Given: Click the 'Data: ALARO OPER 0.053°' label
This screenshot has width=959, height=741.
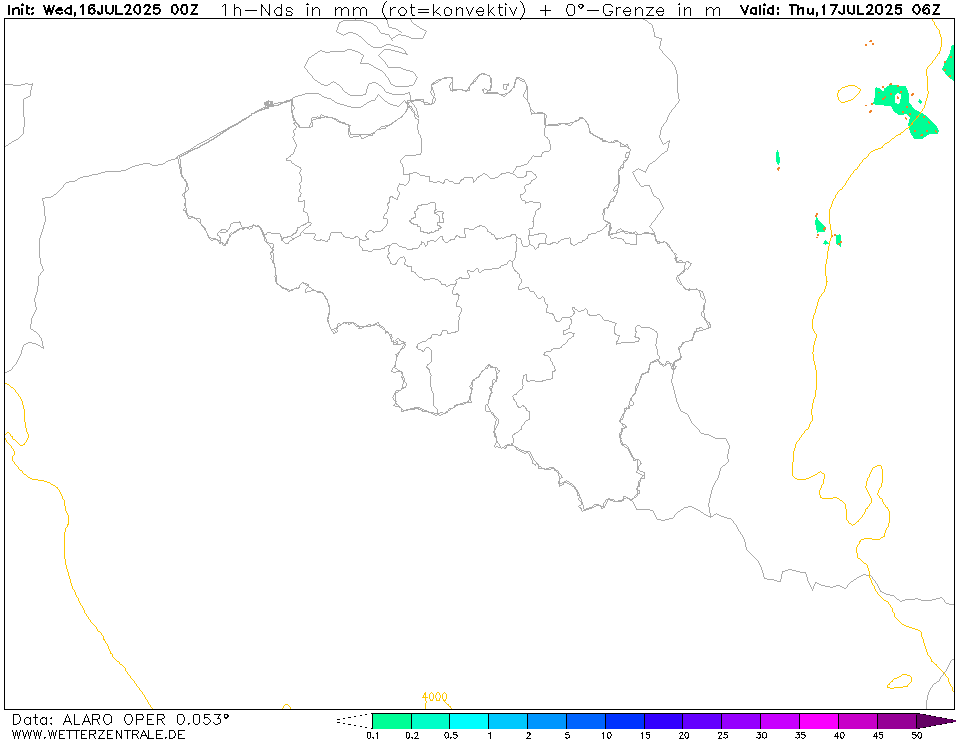Looking at the screenshot, I should coord(120,720).
